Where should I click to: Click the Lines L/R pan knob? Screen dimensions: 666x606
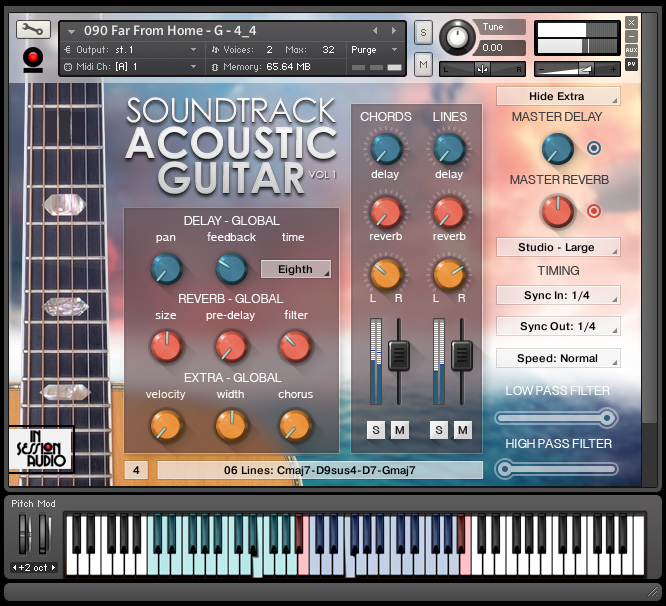(x=449, y=274)
